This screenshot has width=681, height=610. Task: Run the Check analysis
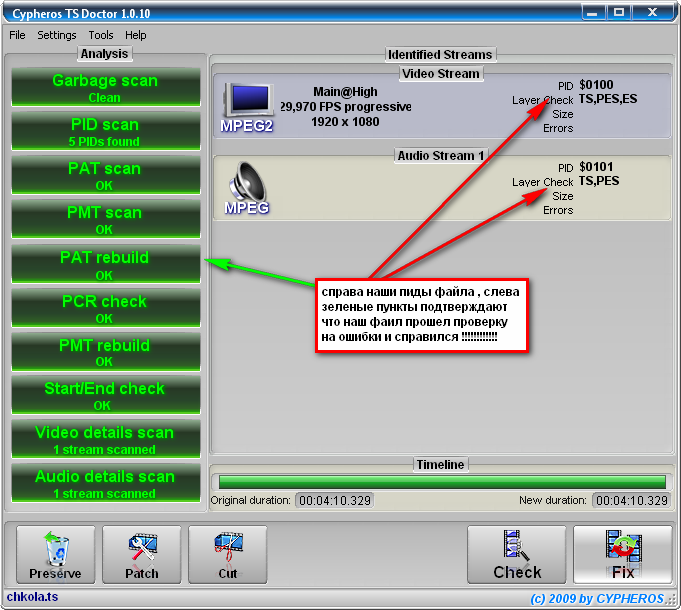(517, 555)
